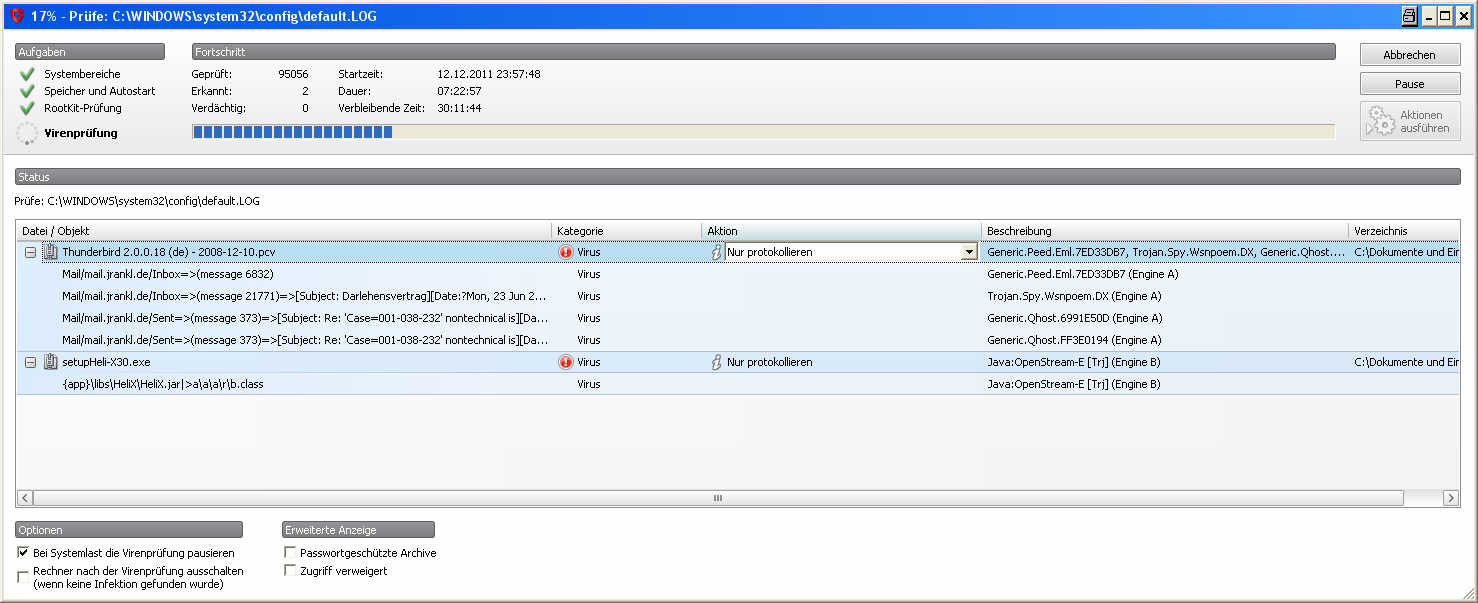Check the Passwortgeschützte Archive option

(290, 552)
